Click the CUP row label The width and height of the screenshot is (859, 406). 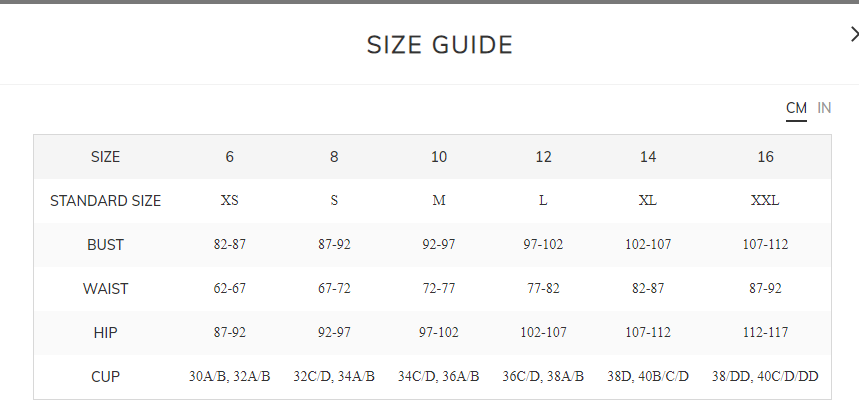(105, 377)
